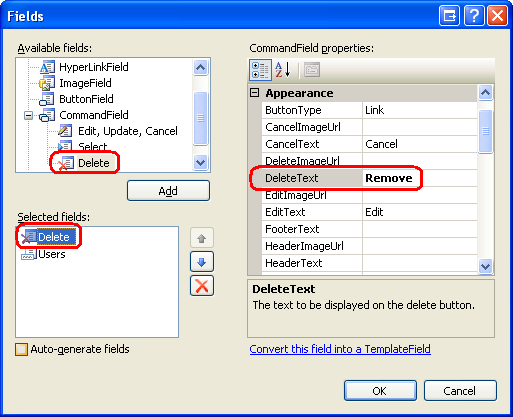The height and width of the screenshot is (417, 513).
Task: Select Delete in Selected fields list
Action: pos(54,237)
